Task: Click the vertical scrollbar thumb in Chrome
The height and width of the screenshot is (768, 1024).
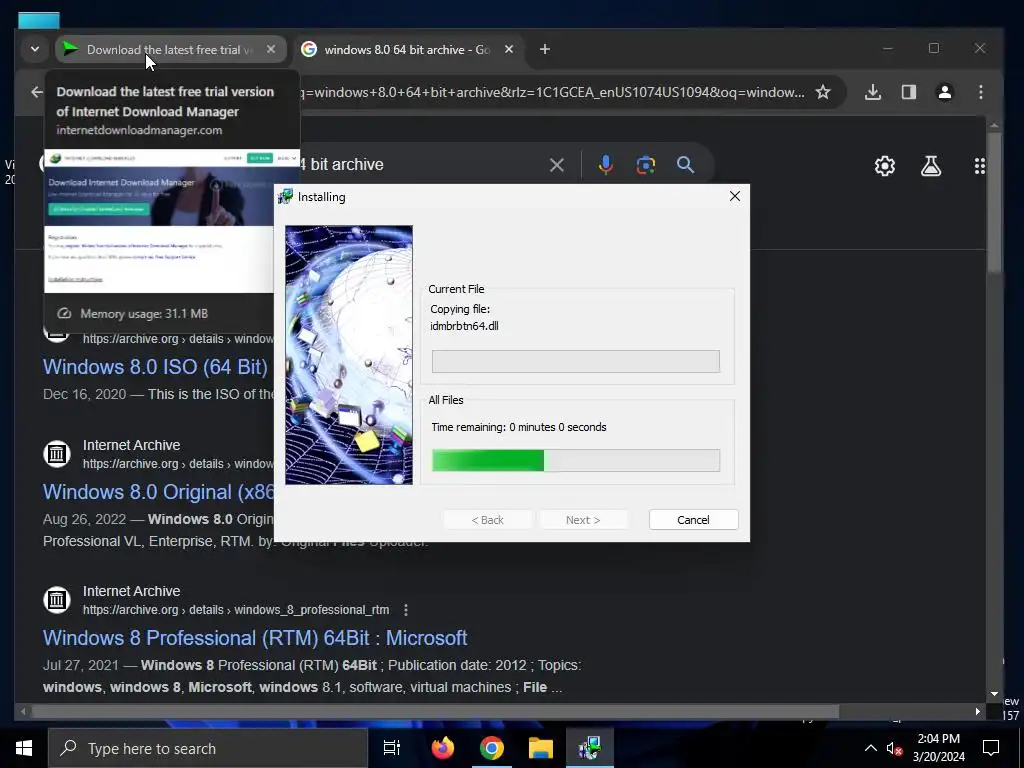Action: [994, 202]
